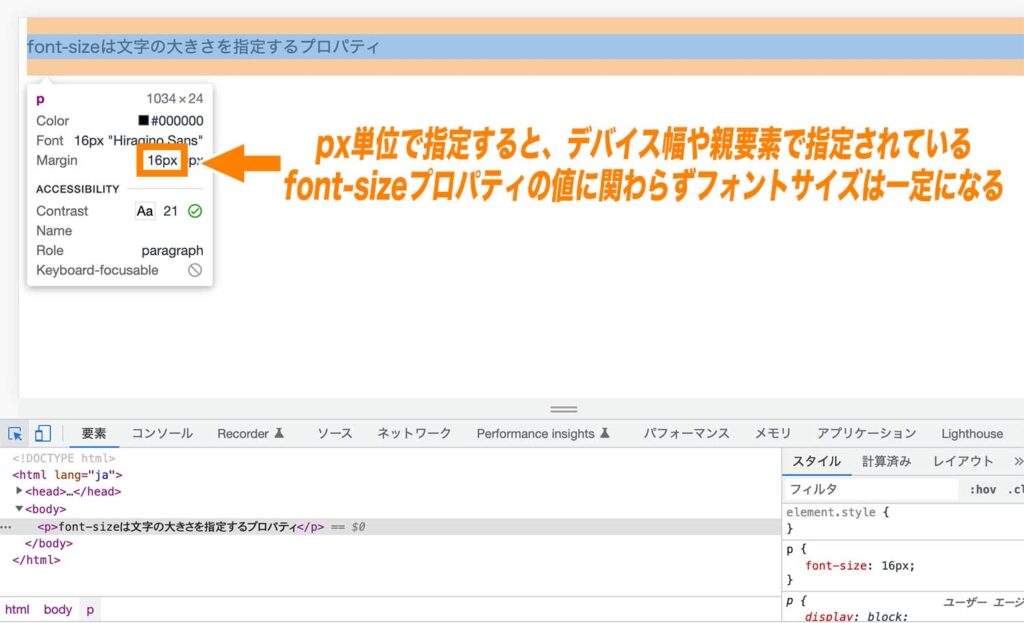Toggle the device toolbar icon
The image size is (1024, 623).
(41, 432)
